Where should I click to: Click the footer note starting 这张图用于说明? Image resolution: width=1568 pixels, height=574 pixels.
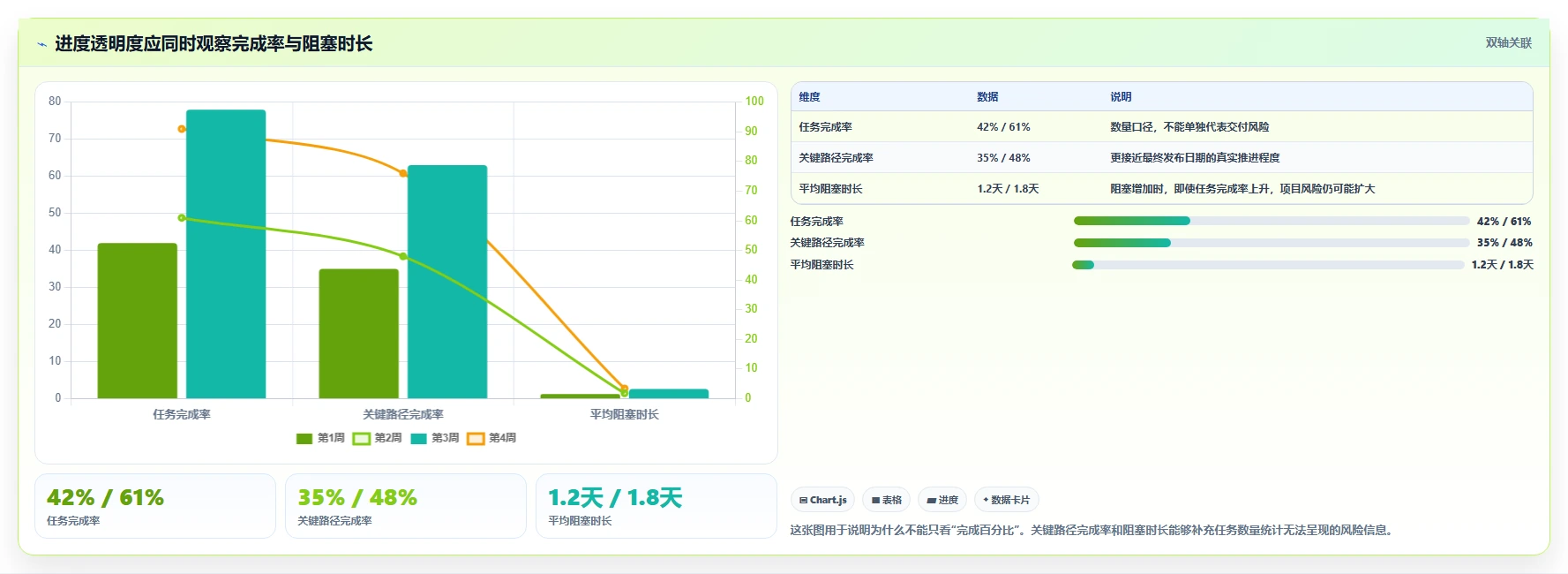click(x=1094, y=531)
